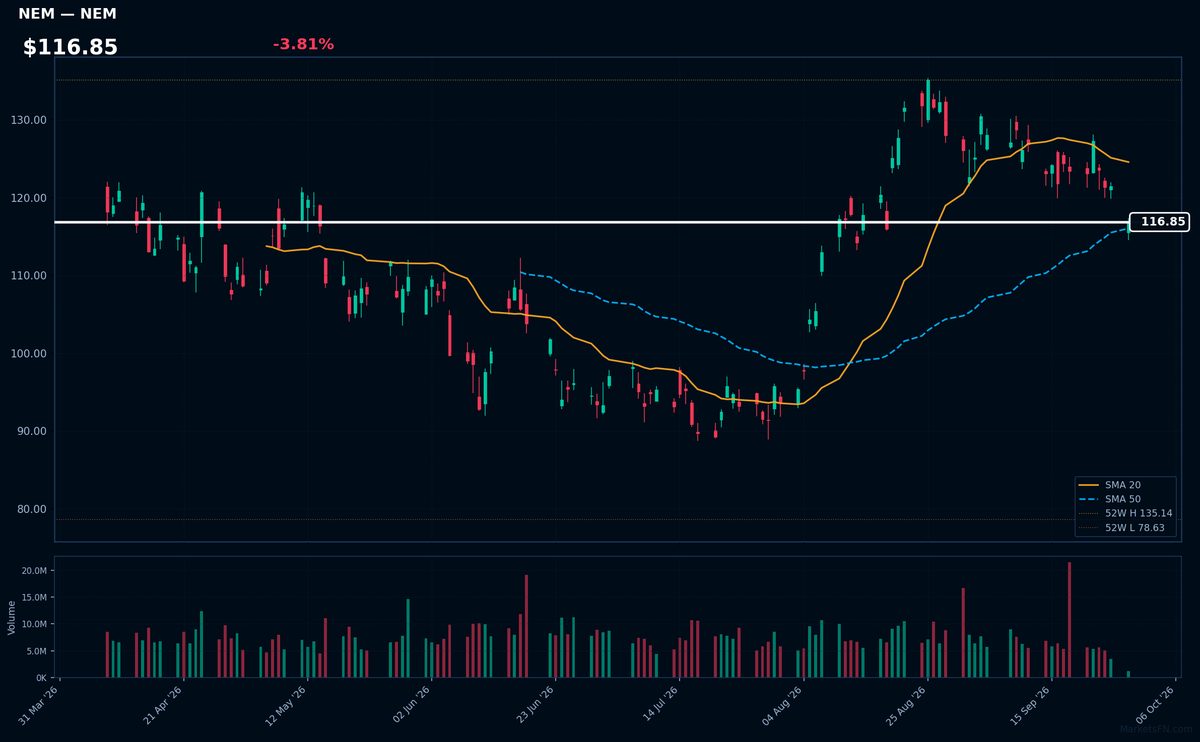Click the 110.00 price axis label
Screen dimensions: 1200x742
28,276
